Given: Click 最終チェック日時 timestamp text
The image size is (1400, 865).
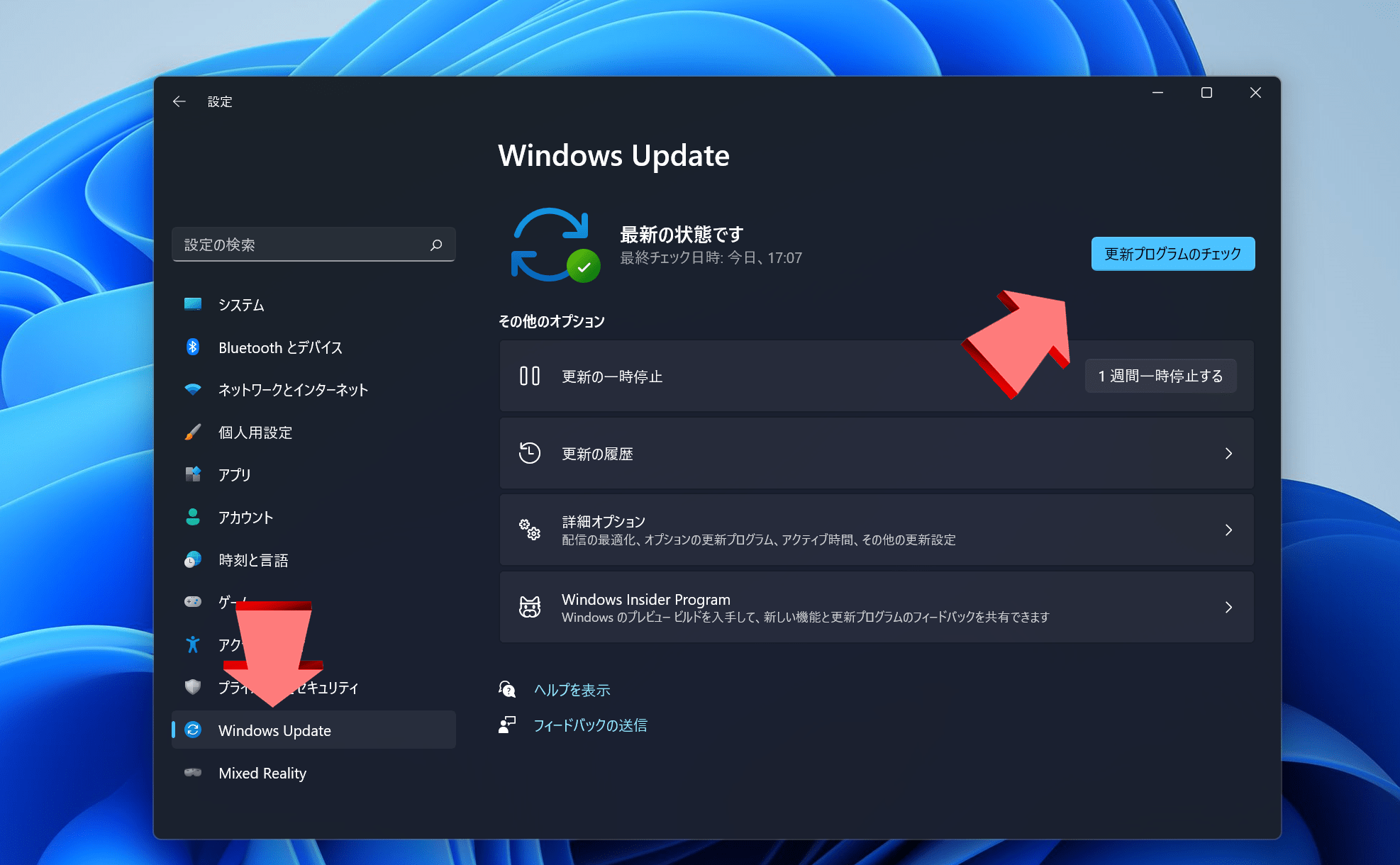Looking at the screenshot, I should (x=711, y=258).
